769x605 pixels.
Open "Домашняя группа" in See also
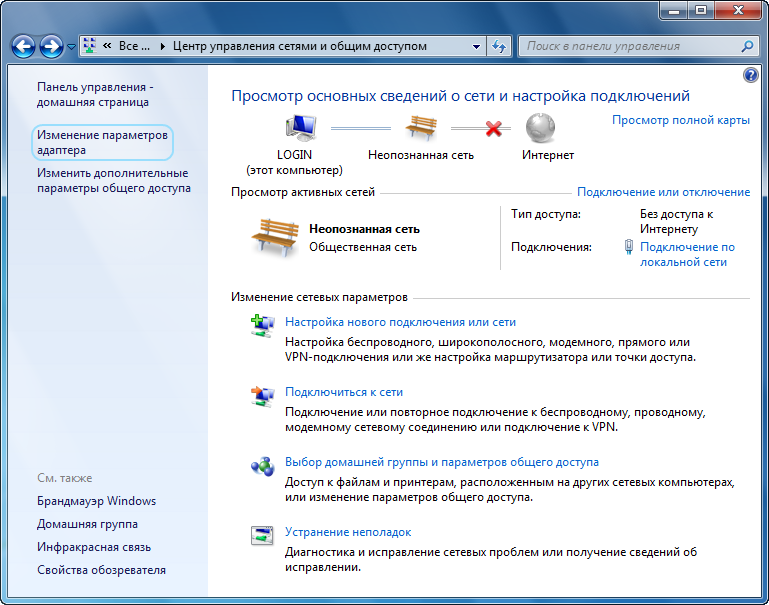click(x=87, y=524)
